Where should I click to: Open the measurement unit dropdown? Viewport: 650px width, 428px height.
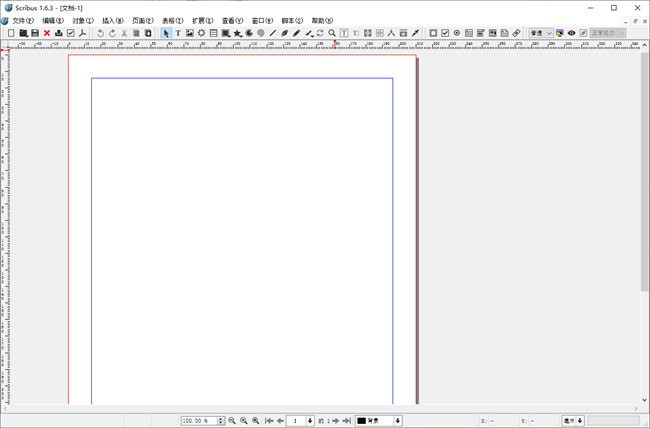click(573, 421)
